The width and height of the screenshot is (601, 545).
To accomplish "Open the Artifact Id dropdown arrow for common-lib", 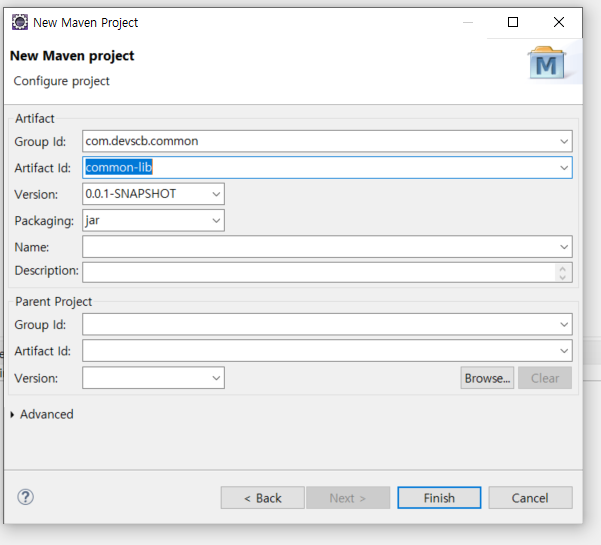I will (x=564, y=168).
